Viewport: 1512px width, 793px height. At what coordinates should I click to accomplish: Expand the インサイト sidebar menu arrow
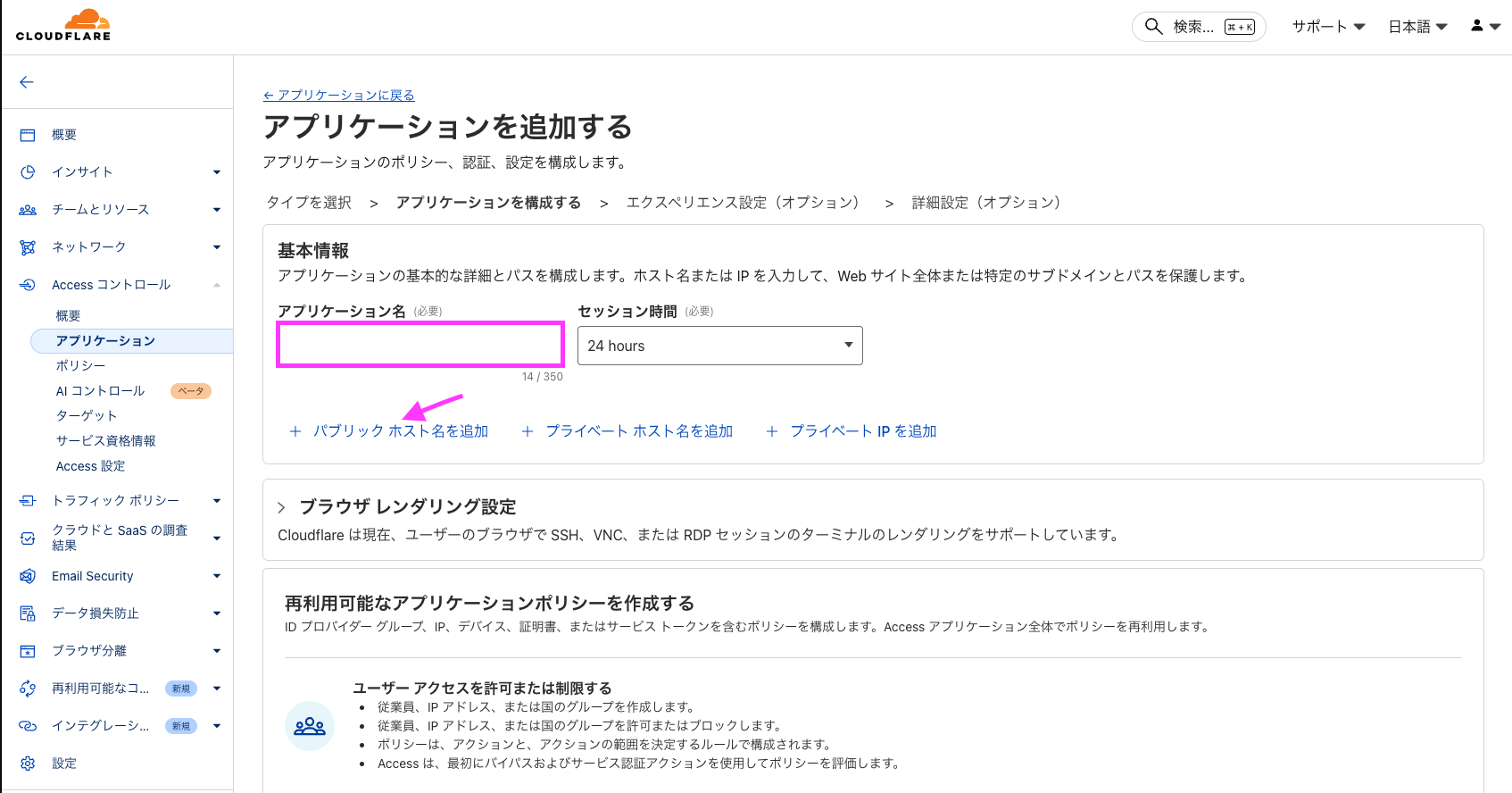[x=217, y=172]
